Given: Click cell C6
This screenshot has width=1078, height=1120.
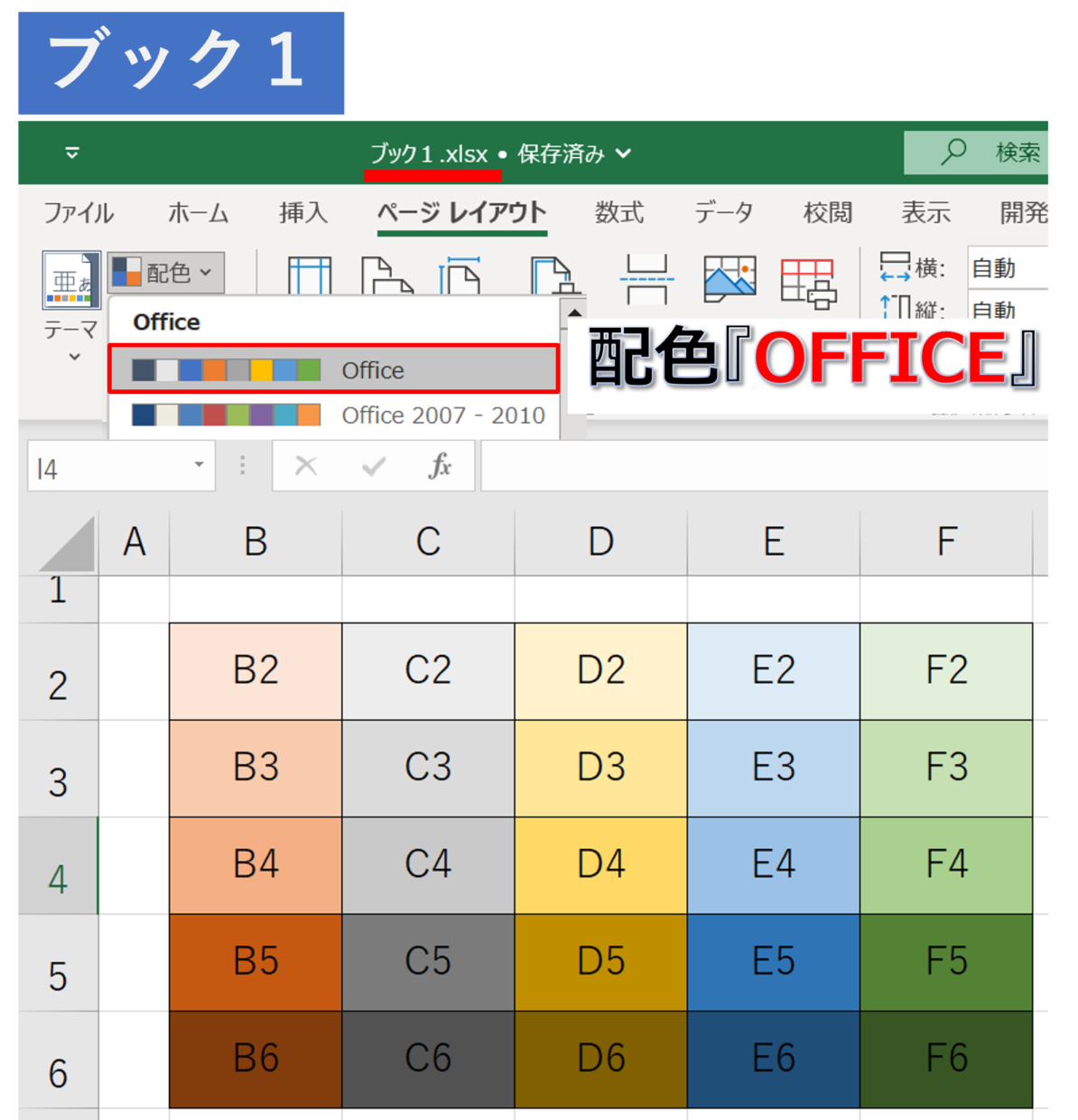Looking at the screenshot, I should coord(428,1059).
